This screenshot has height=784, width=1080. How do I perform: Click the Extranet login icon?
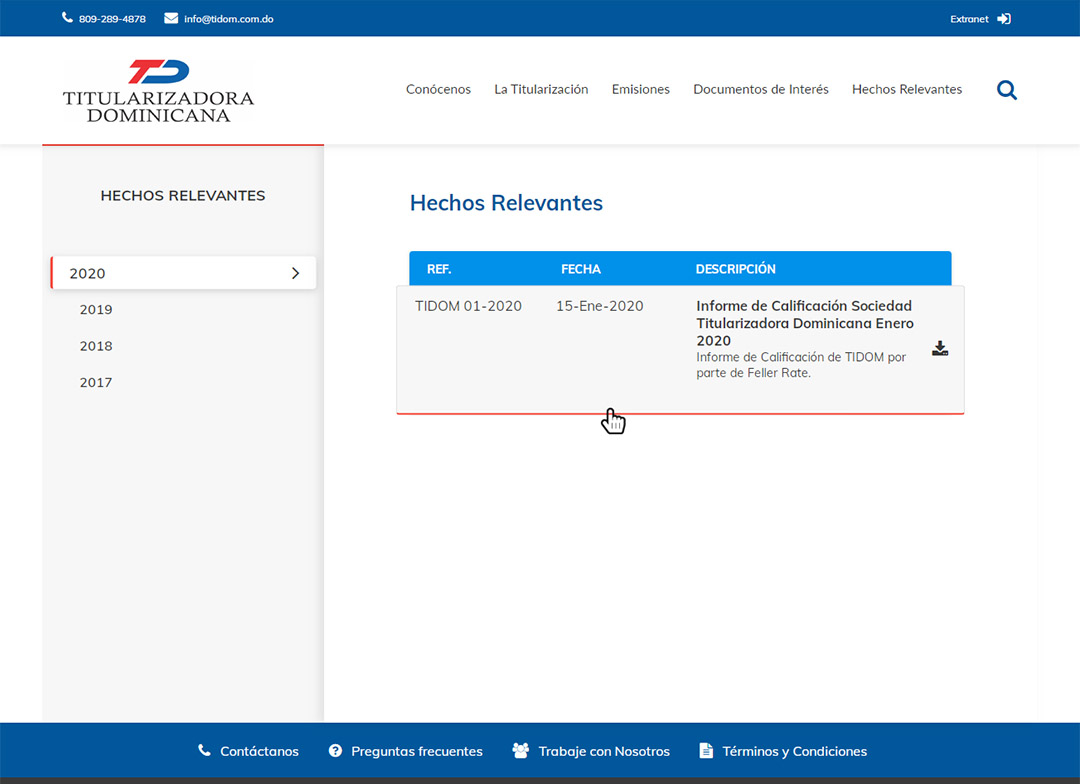click(1004, 19)
